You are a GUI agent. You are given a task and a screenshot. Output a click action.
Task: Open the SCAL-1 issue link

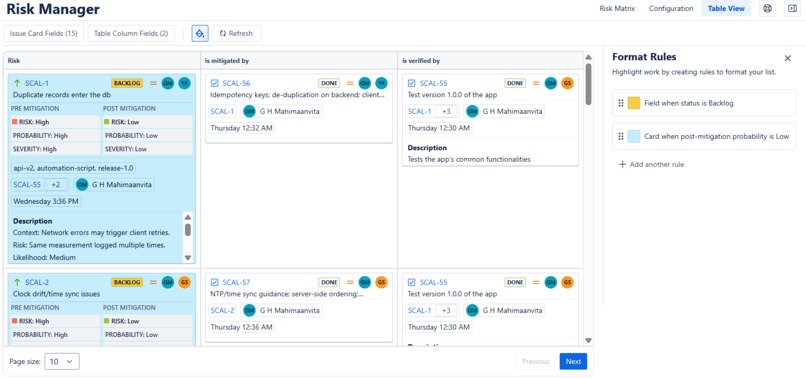(x=37, y=83)
